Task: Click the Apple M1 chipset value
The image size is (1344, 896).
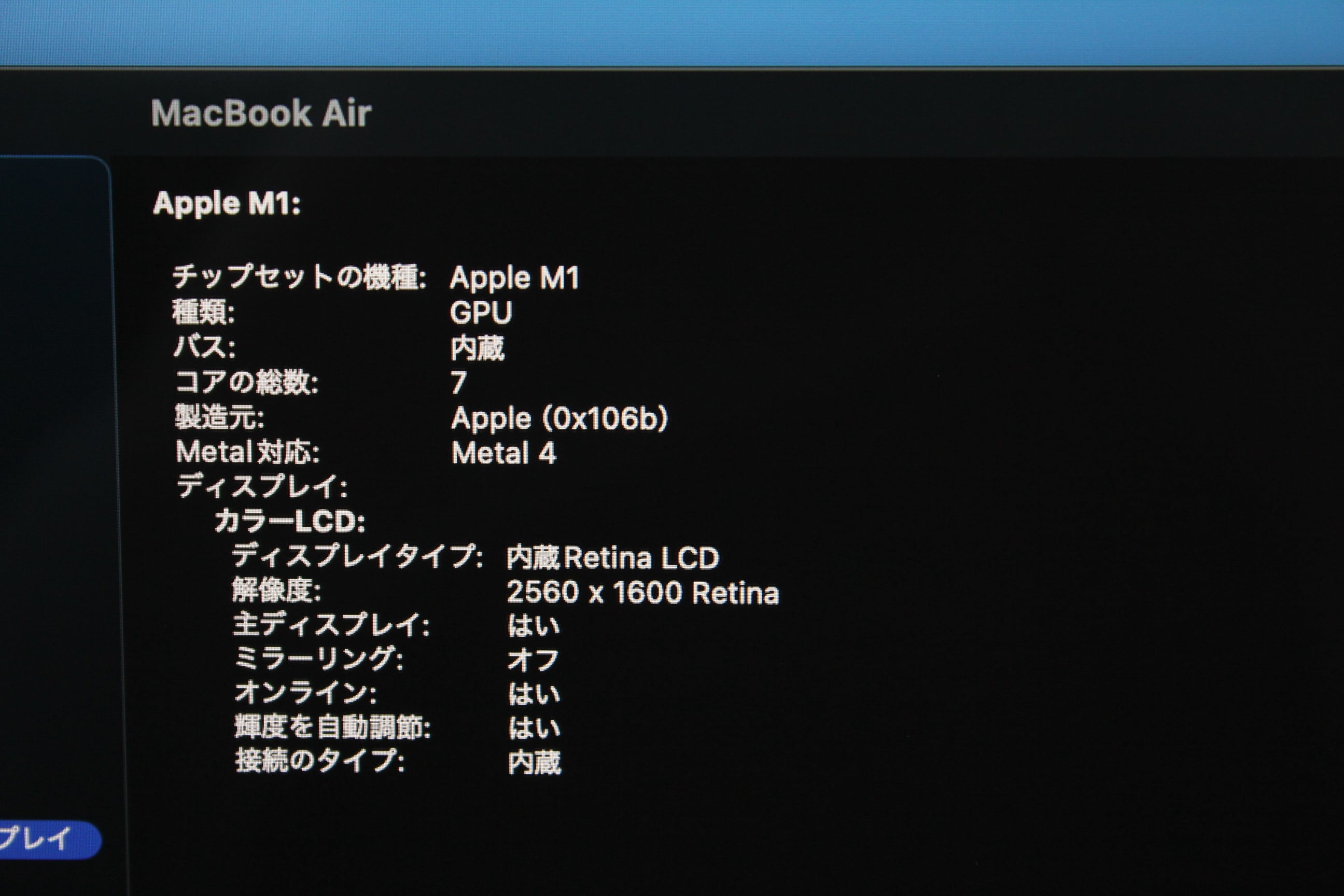Action: [x=514, y=278]
